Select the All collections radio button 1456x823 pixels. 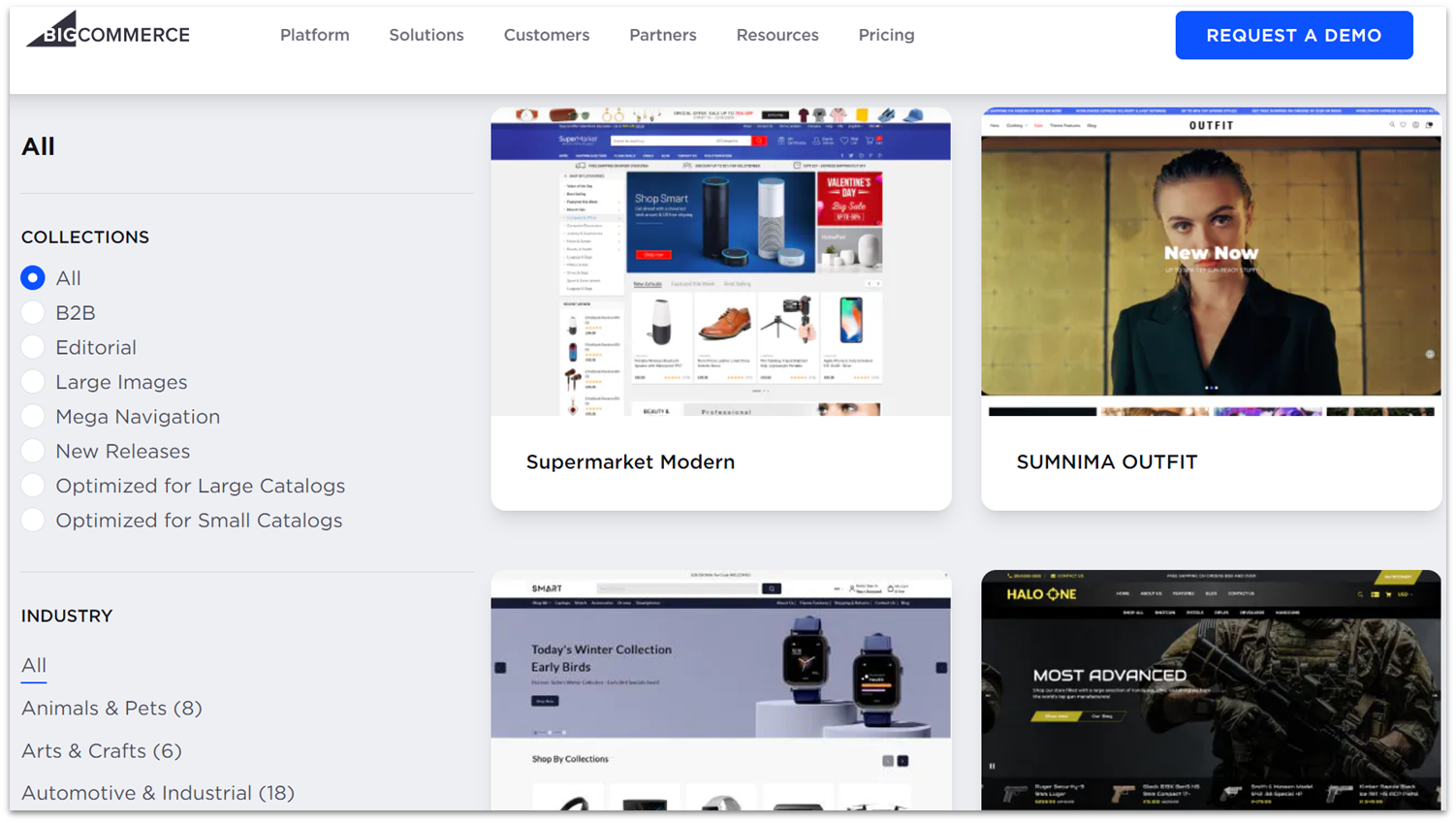[33, 278]
